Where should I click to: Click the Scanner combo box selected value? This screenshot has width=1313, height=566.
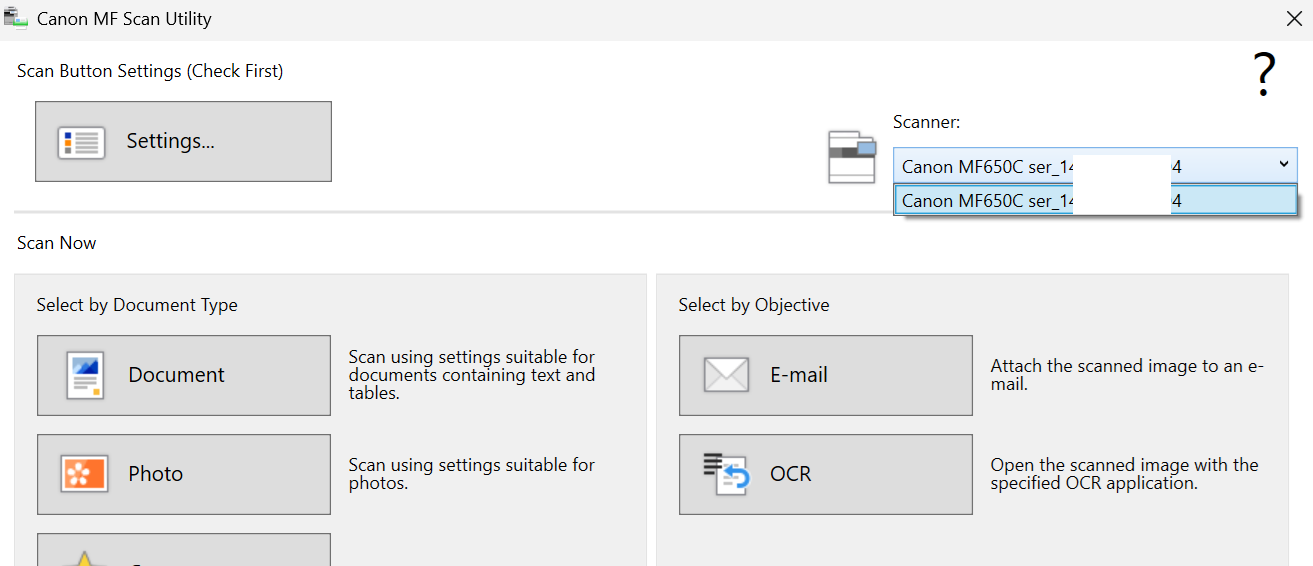pyautogui.click(x=1040, y=166)
